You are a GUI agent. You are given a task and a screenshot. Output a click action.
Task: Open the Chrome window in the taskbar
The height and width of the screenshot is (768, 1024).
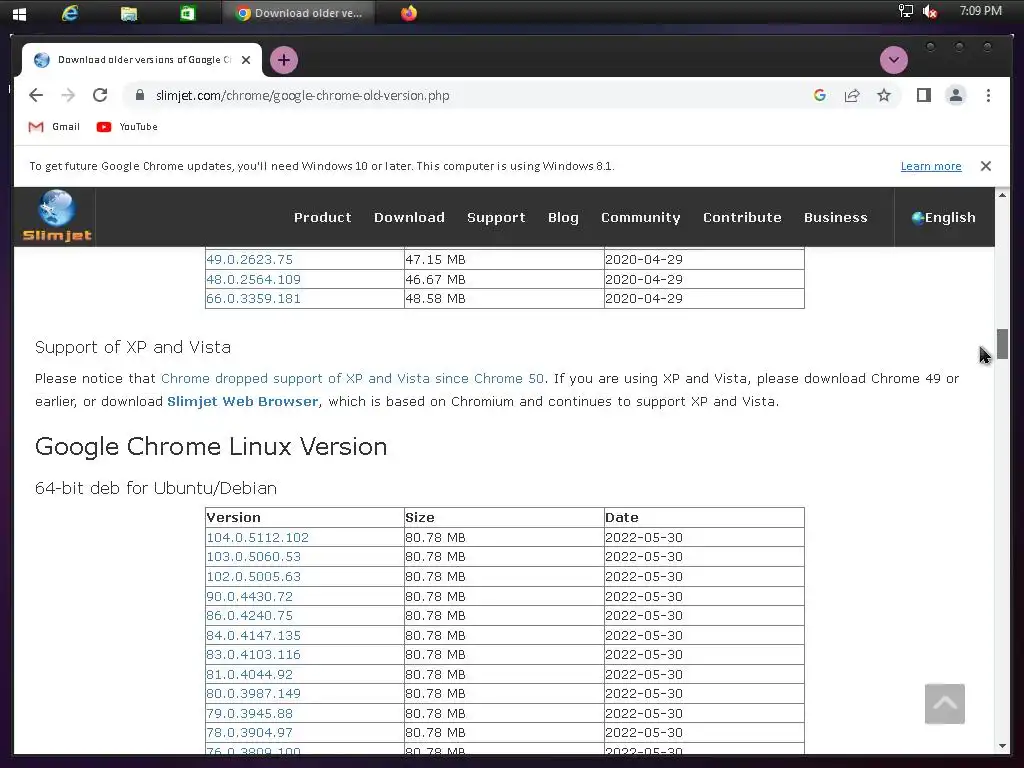[299, 13]
